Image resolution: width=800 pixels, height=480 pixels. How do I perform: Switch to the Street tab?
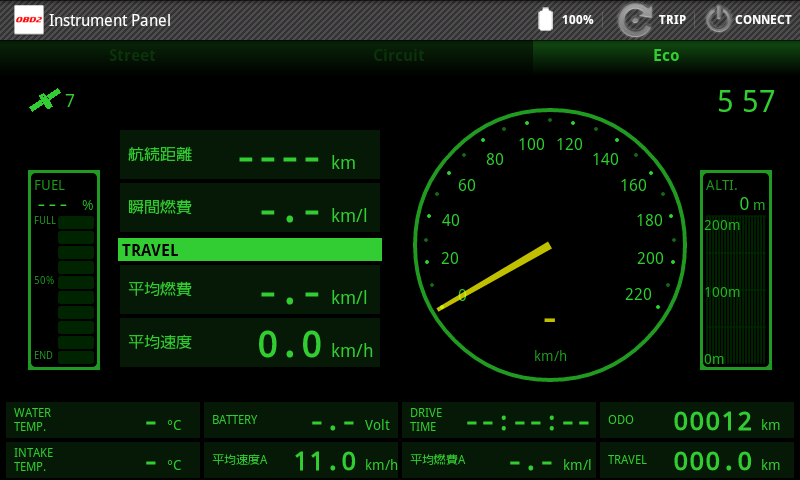133,55
